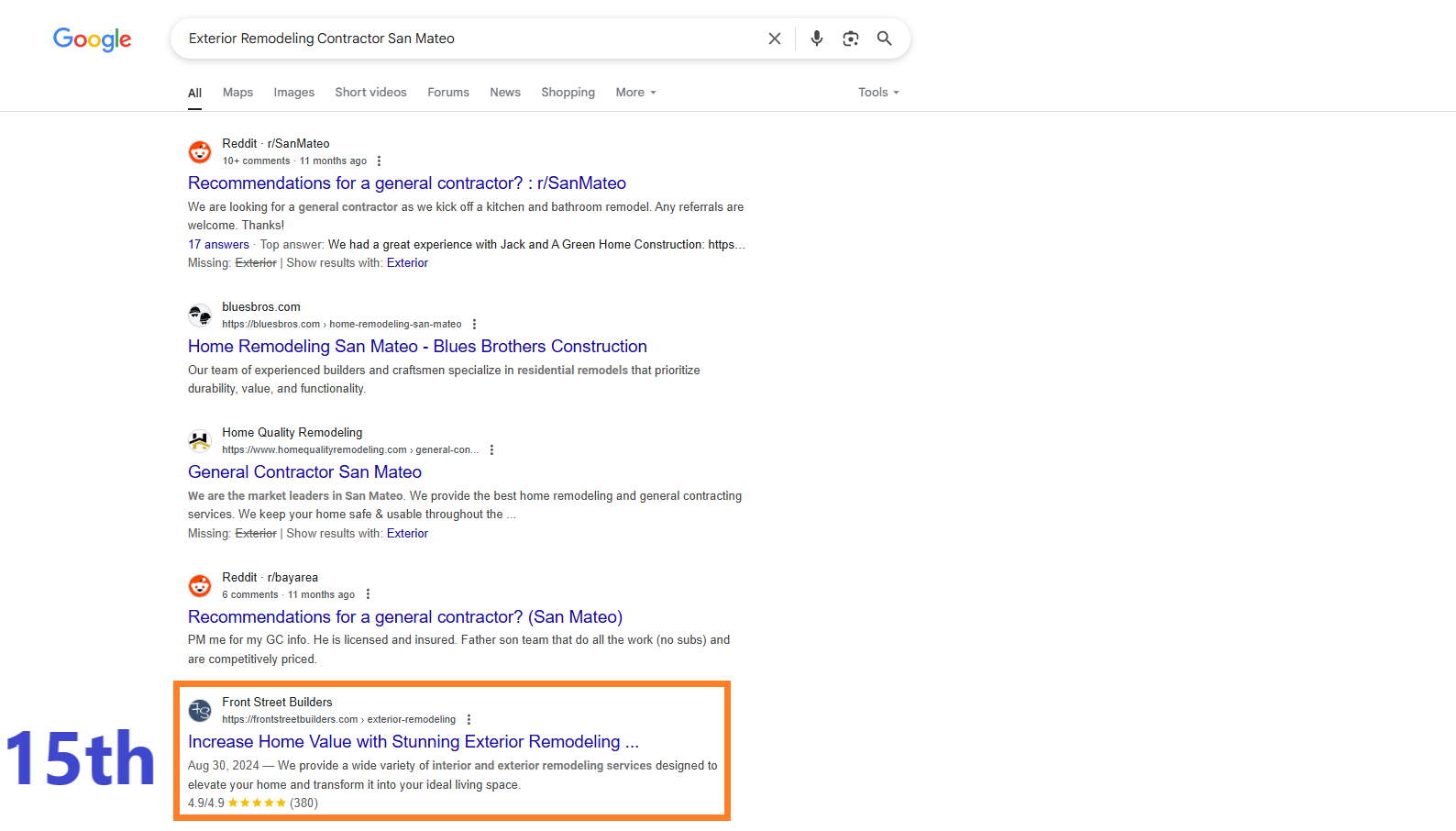Screen dimensions: 1456x831
Task: Click the magnifying glass search button
Action: 884,39
